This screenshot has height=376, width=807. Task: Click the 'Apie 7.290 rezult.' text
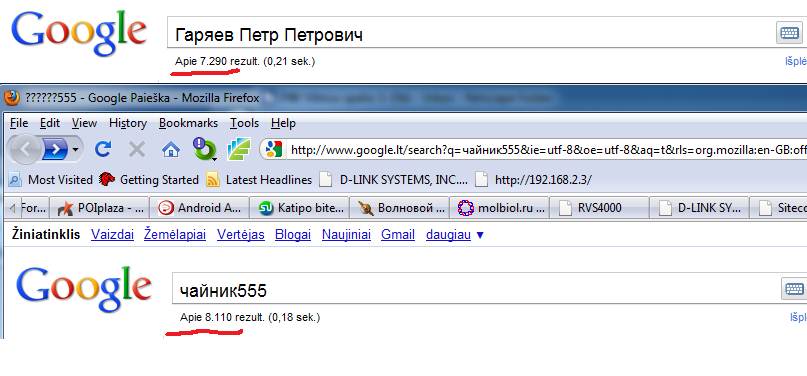point(217,61)
